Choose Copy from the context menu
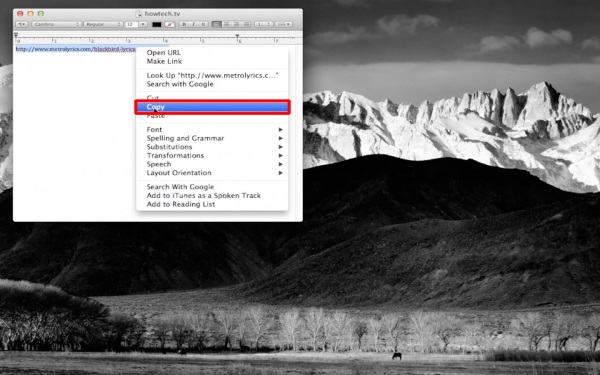Screen dimensions: 600x375 tap(212, 107)
